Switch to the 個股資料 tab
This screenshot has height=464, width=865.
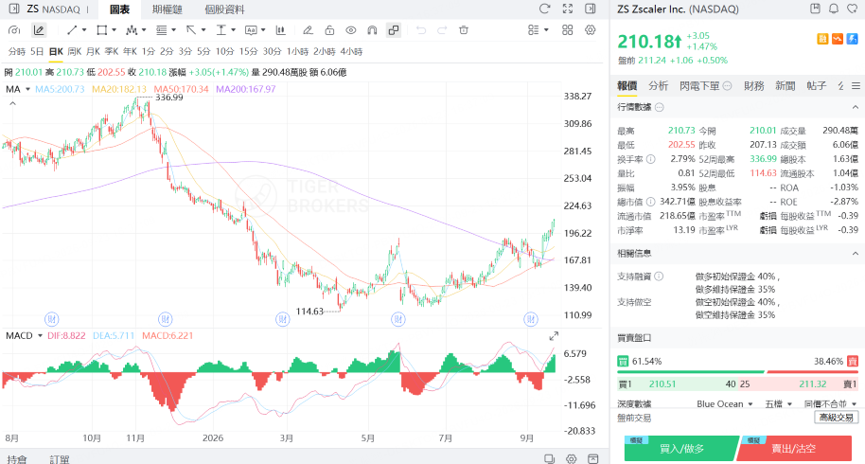point(225,9)
